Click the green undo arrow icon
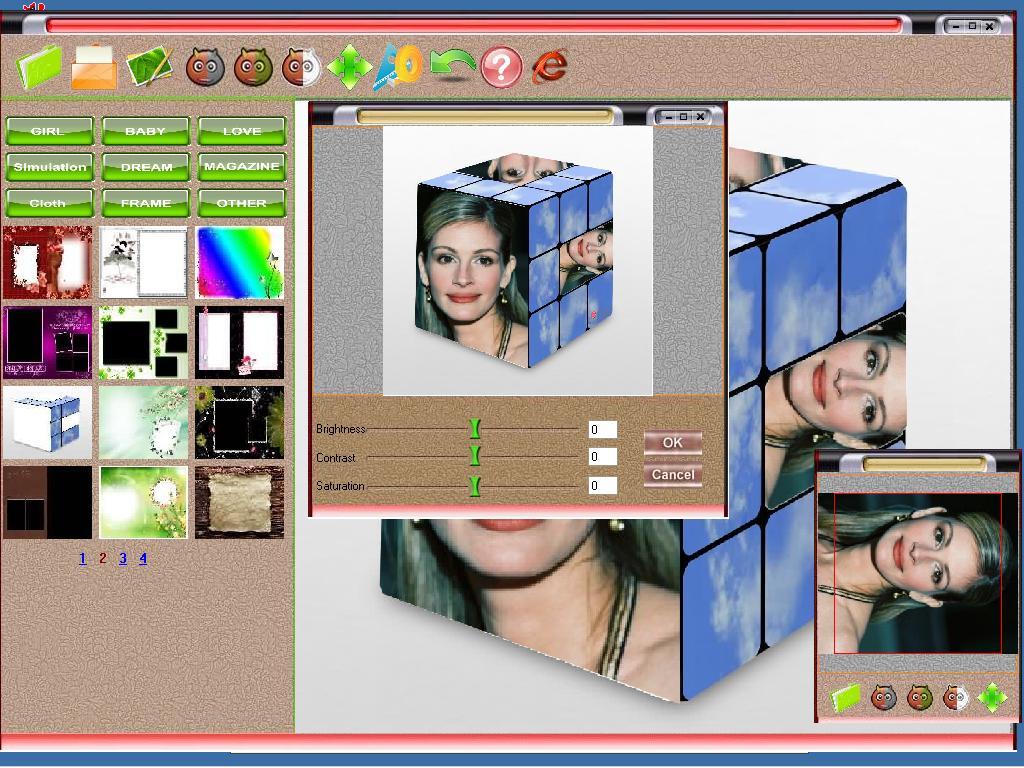Screen dimensions: 1024x768 point(452,67)
